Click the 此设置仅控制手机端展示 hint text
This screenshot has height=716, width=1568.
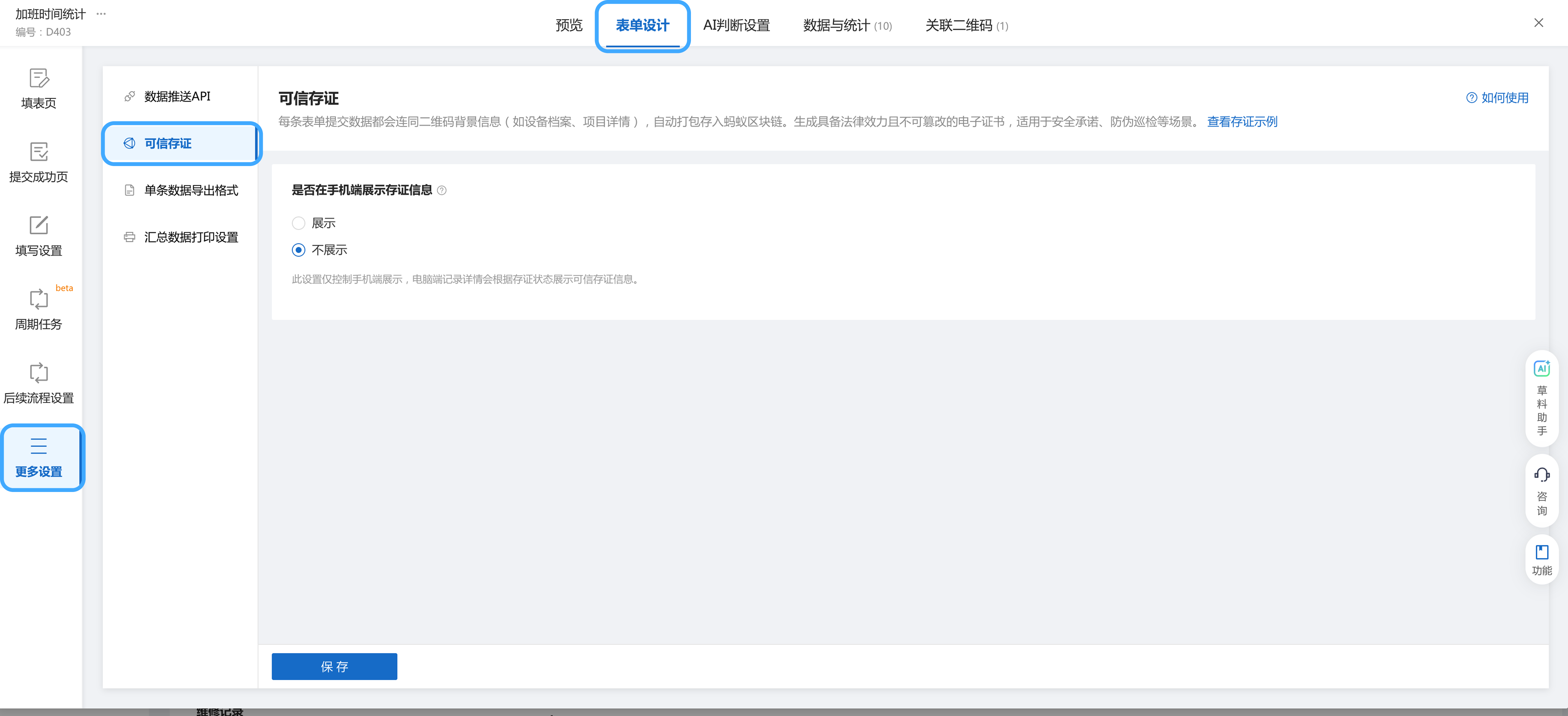click(466, 280)
